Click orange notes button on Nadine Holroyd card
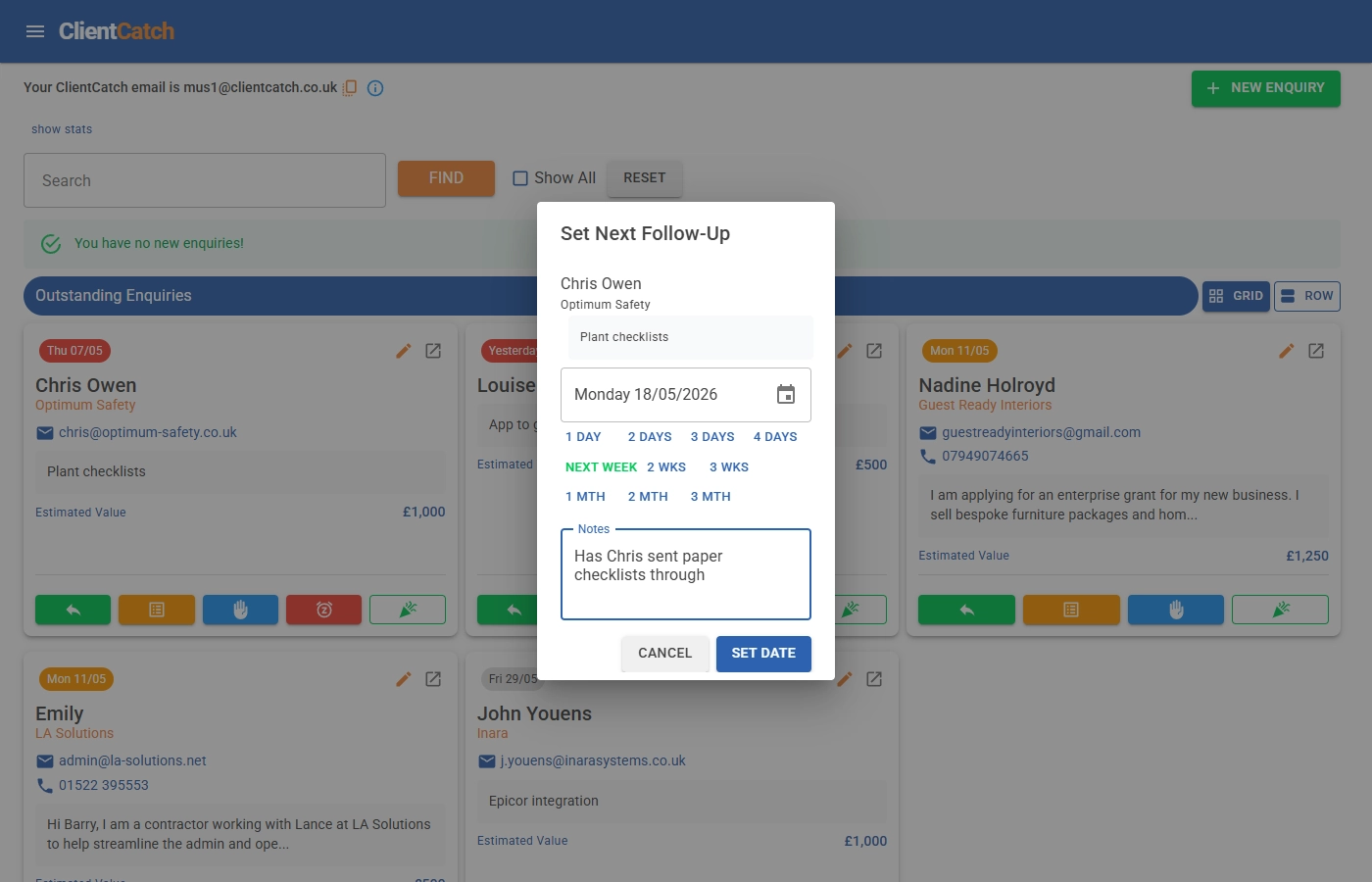The width and height of the screenshot is (1372, 882). coord(1071,610)
